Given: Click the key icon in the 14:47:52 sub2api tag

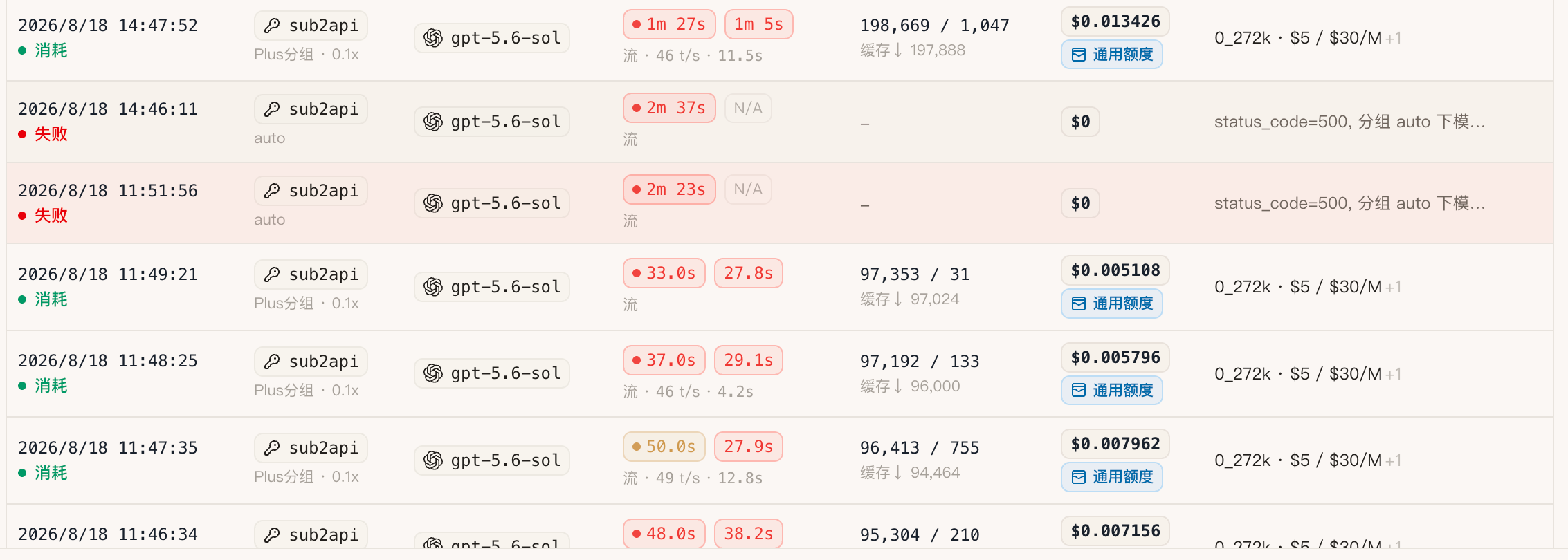Looking at the screenshot, I should [272, 26].
